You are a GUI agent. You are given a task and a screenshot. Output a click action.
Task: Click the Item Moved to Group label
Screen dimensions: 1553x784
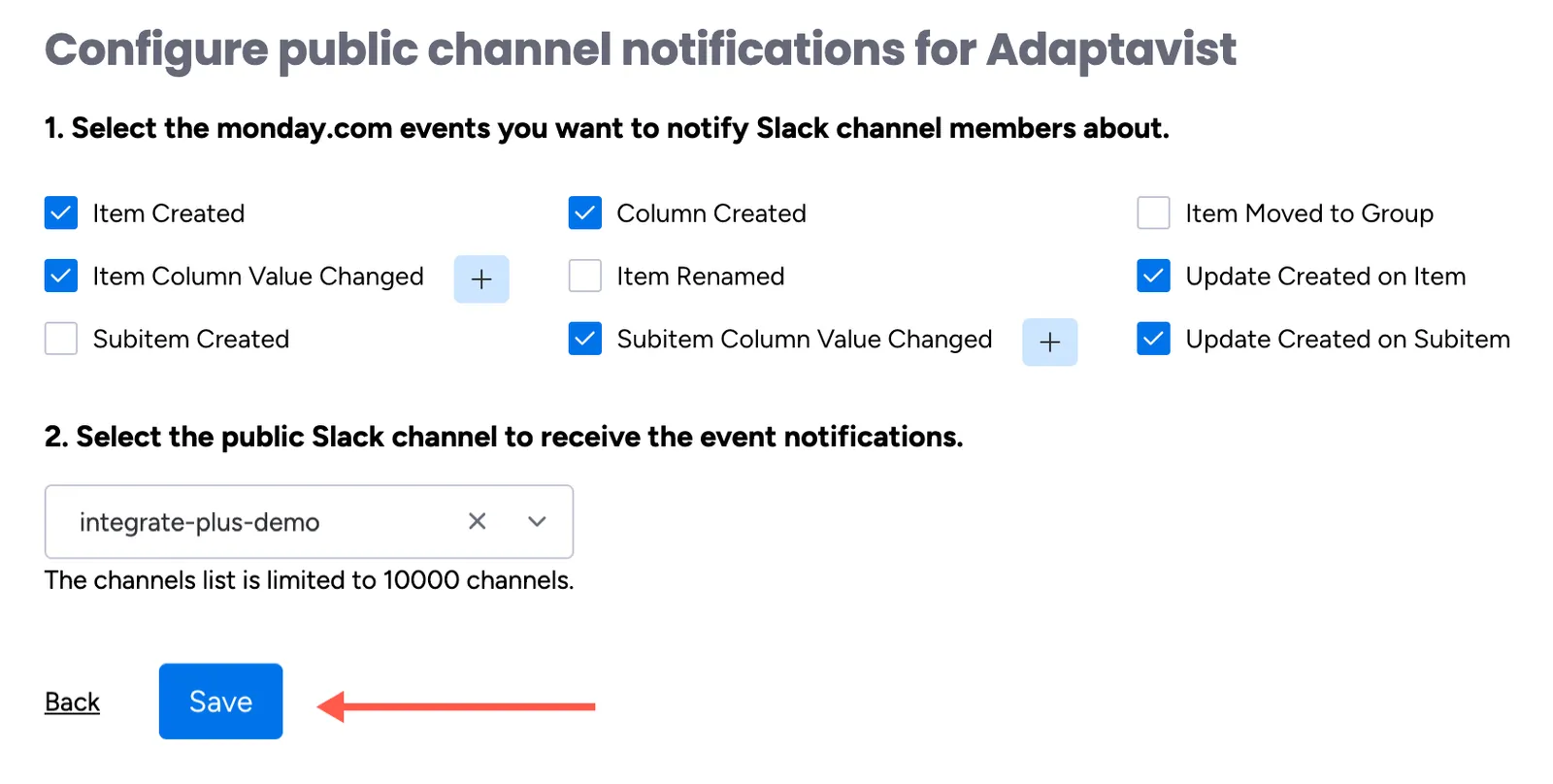tap(1309, 213)
